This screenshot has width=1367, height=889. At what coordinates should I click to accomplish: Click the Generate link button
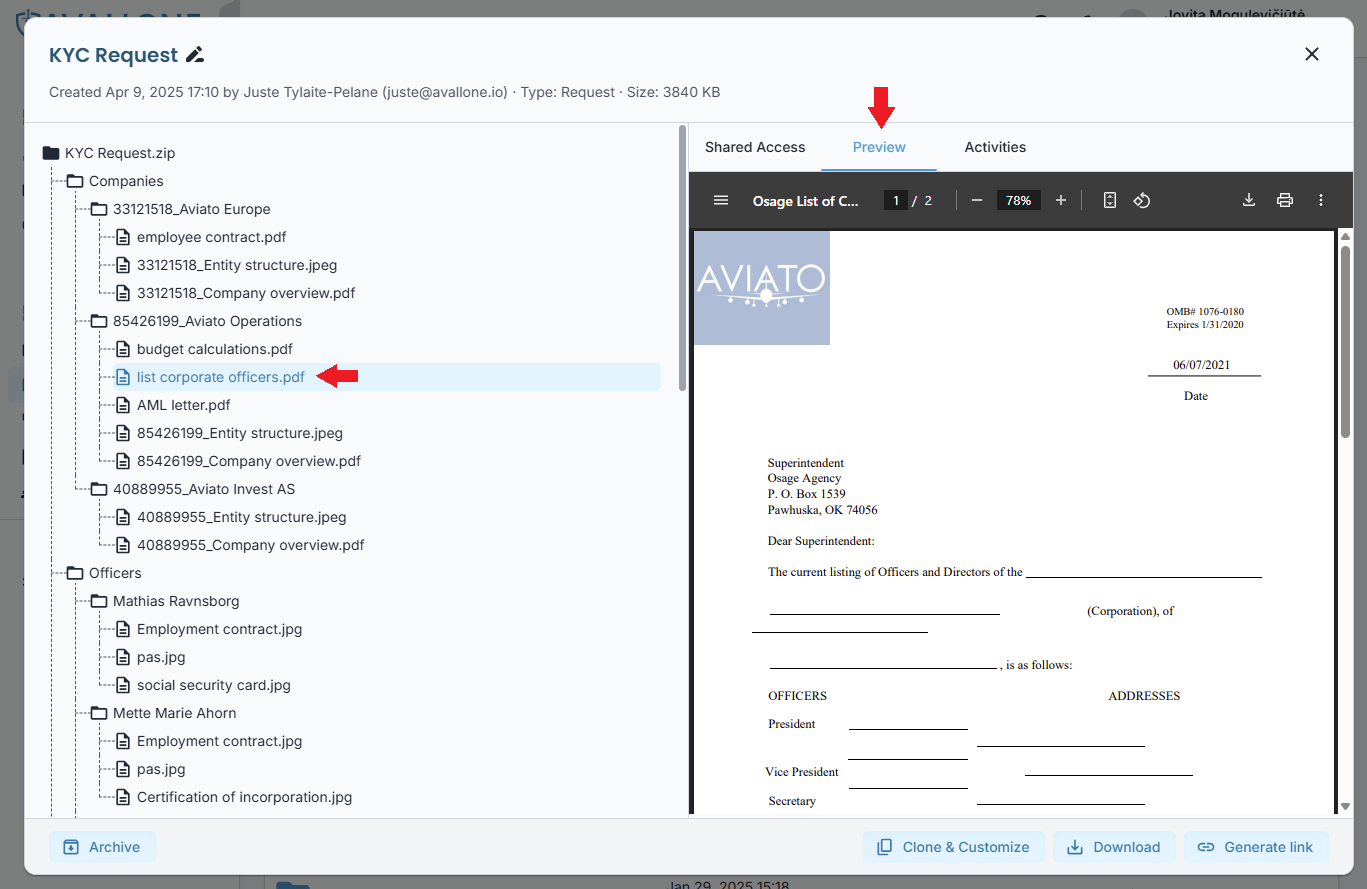point(1256,847)
